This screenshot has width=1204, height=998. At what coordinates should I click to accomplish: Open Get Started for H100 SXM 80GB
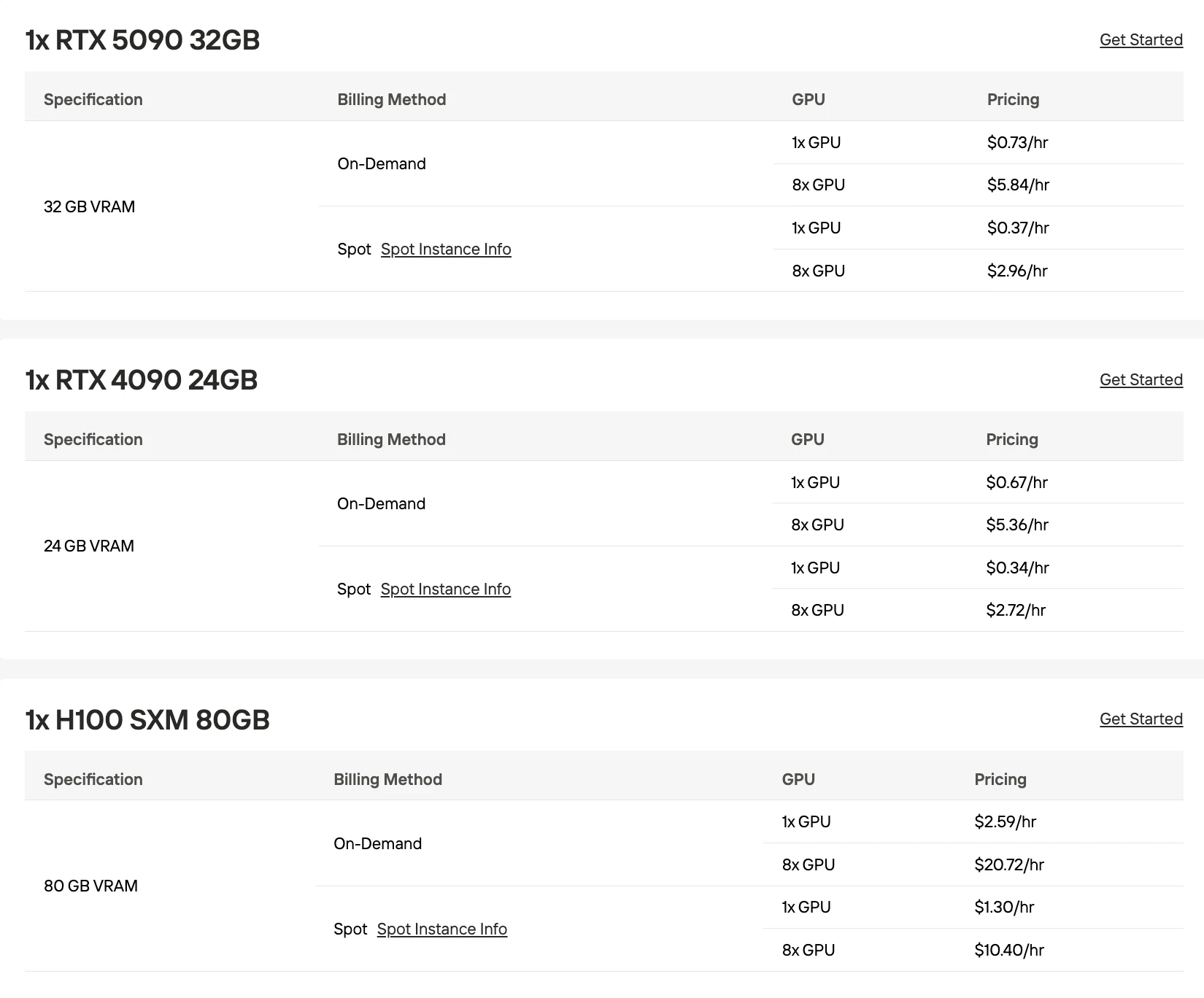[x=1141, y=719]
